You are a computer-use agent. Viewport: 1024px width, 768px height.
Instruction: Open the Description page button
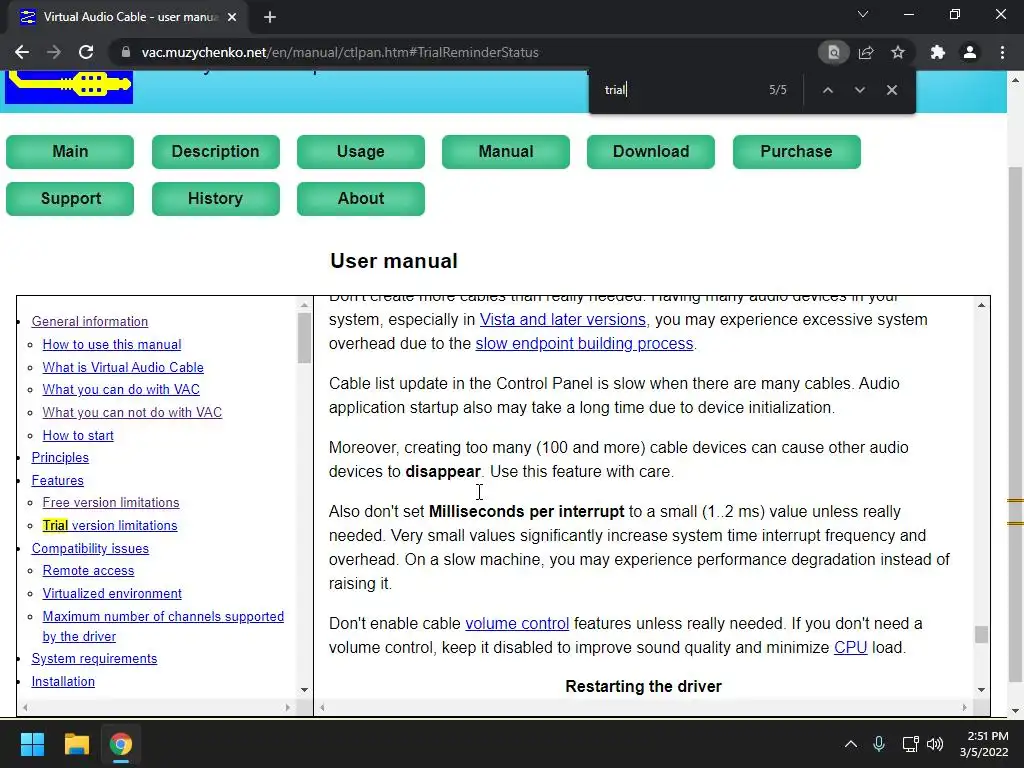click(216, 152)
